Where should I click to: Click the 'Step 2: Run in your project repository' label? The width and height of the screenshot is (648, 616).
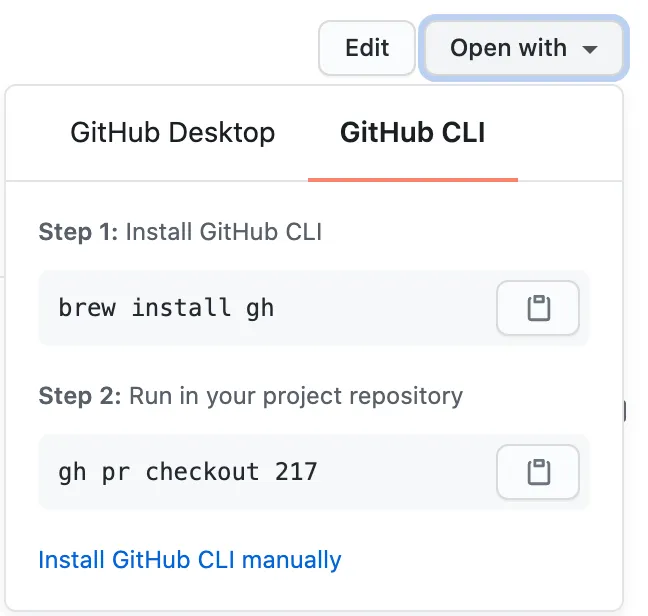coord(250,396)
